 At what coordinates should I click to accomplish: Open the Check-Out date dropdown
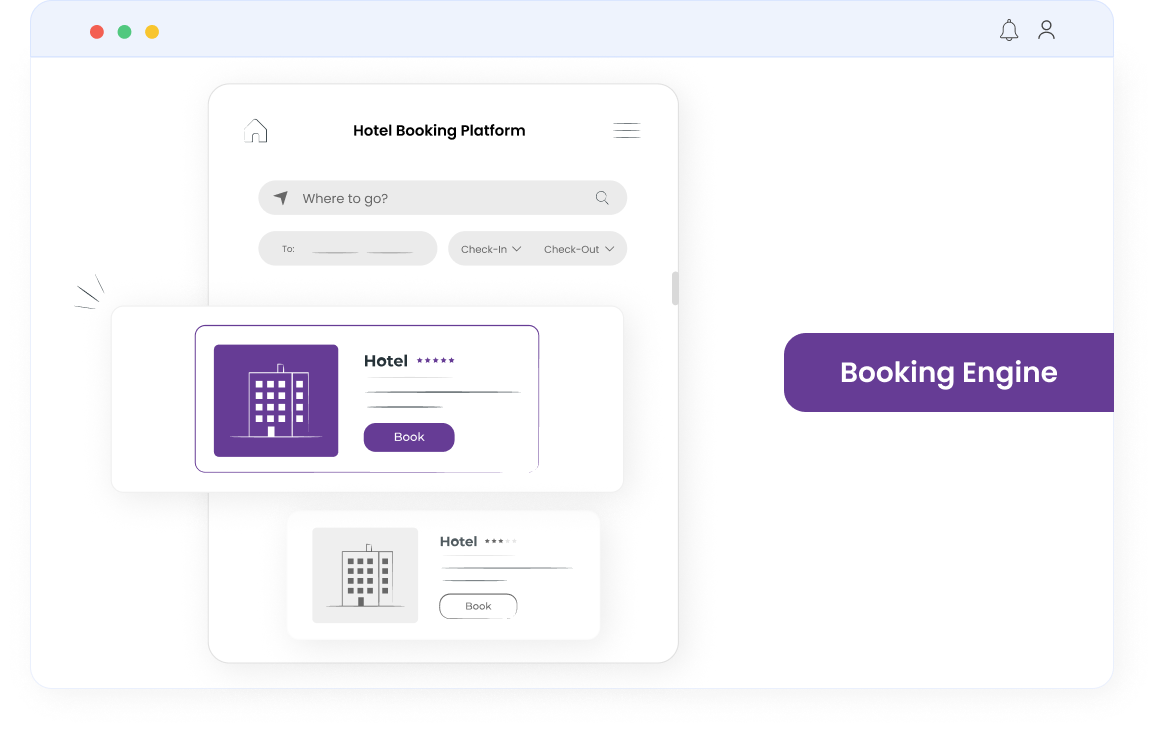[580, 248]
